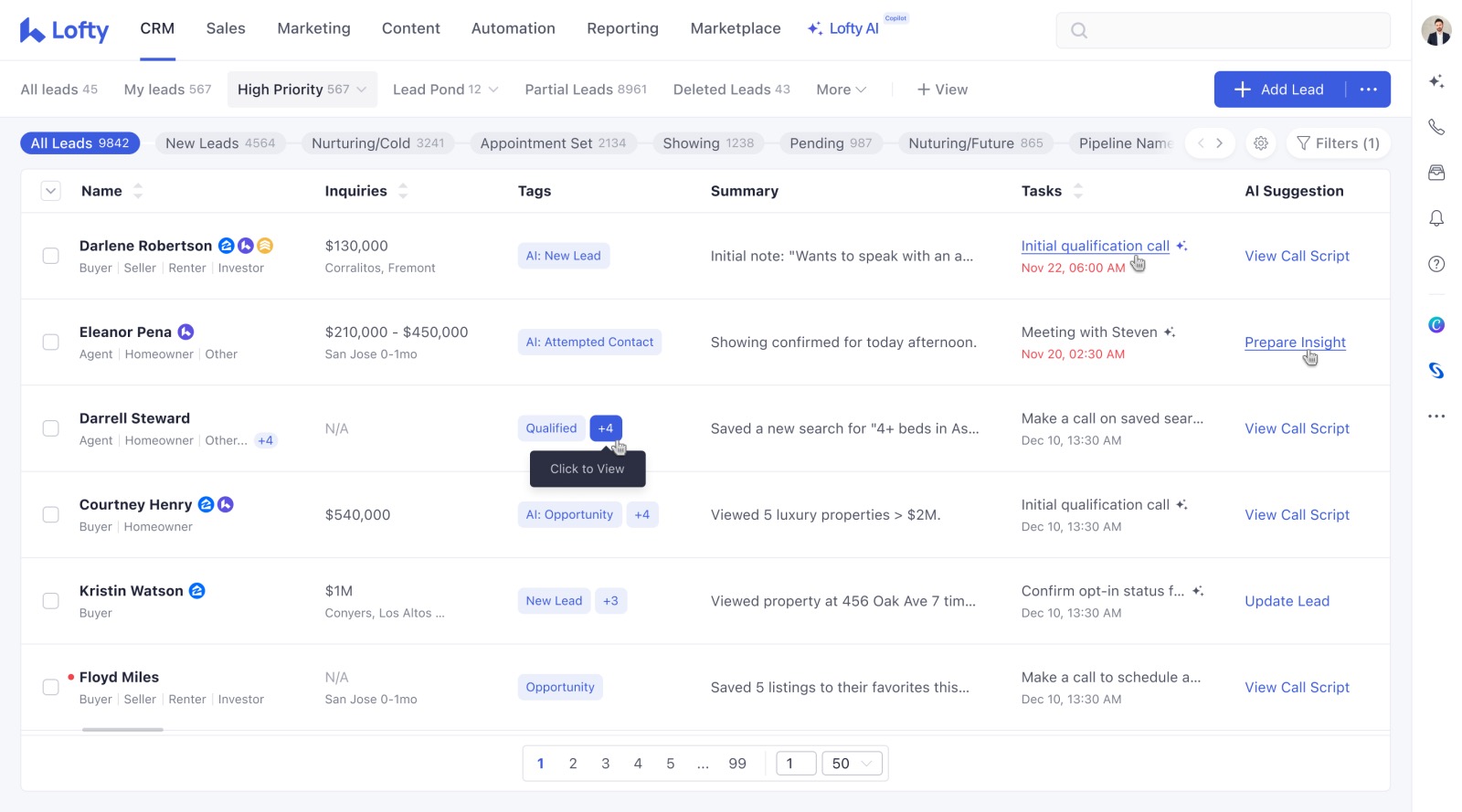
Task: Tick Floyd Miles row checkbox
Action: click(x=51, y=687)
